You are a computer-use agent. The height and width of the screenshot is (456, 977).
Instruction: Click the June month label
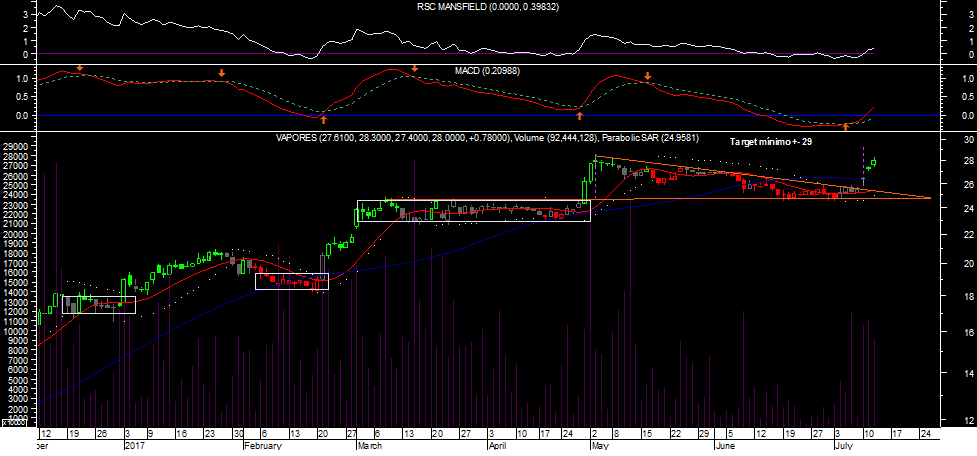726,446
